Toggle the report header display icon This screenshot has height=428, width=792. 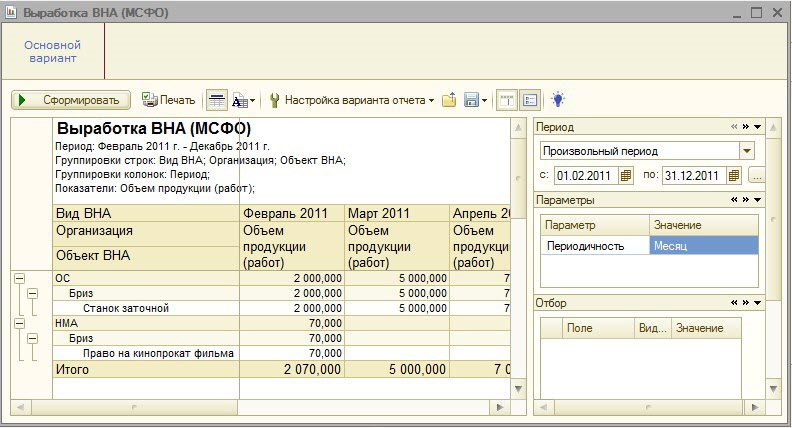[507, 100]
